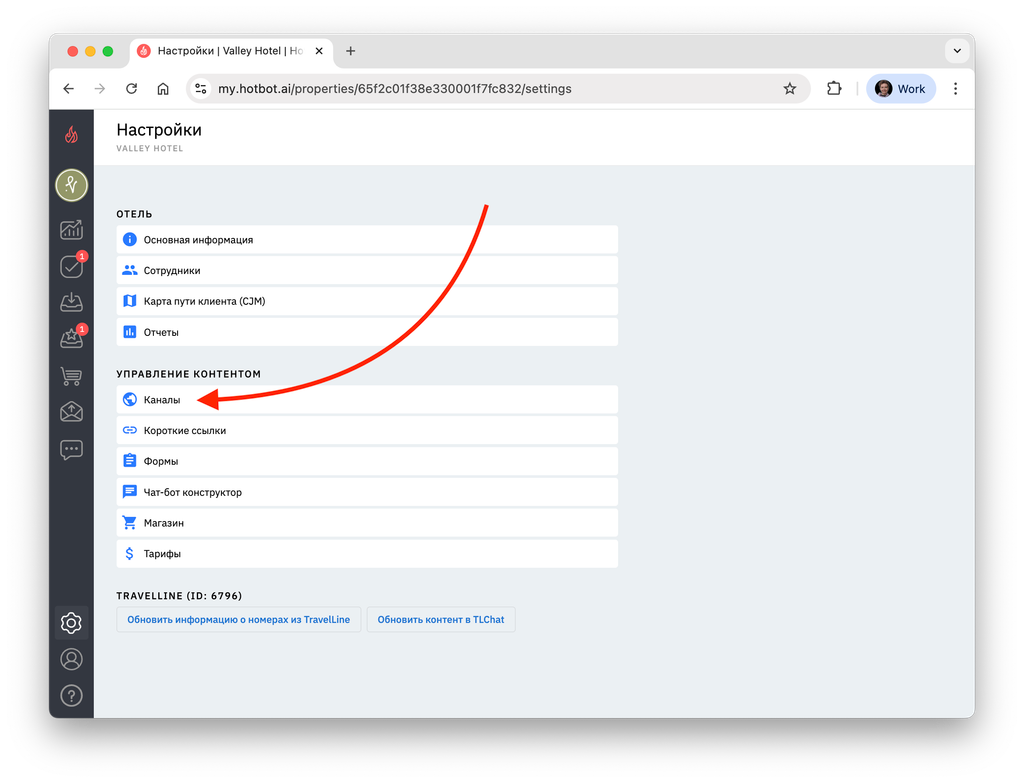Screen dimensions: 1024x783
Task: Click the cart icon beside Магазин
Action: (129, 522)
